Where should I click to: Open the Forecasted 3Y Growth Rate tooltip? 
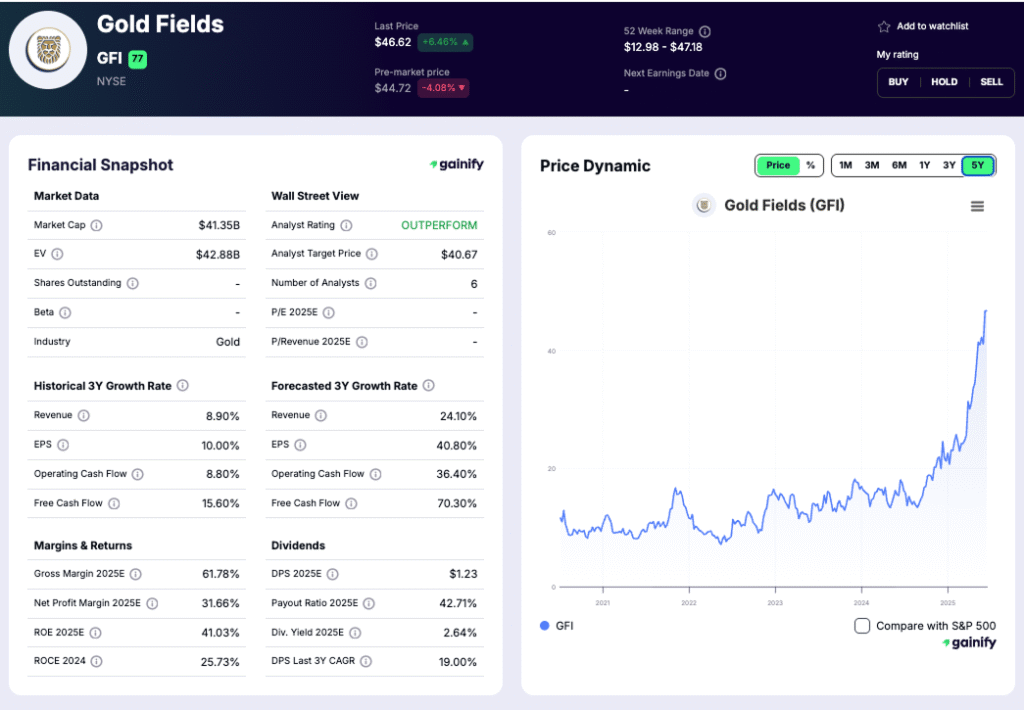pyautogui.click(x=428, y=385)
